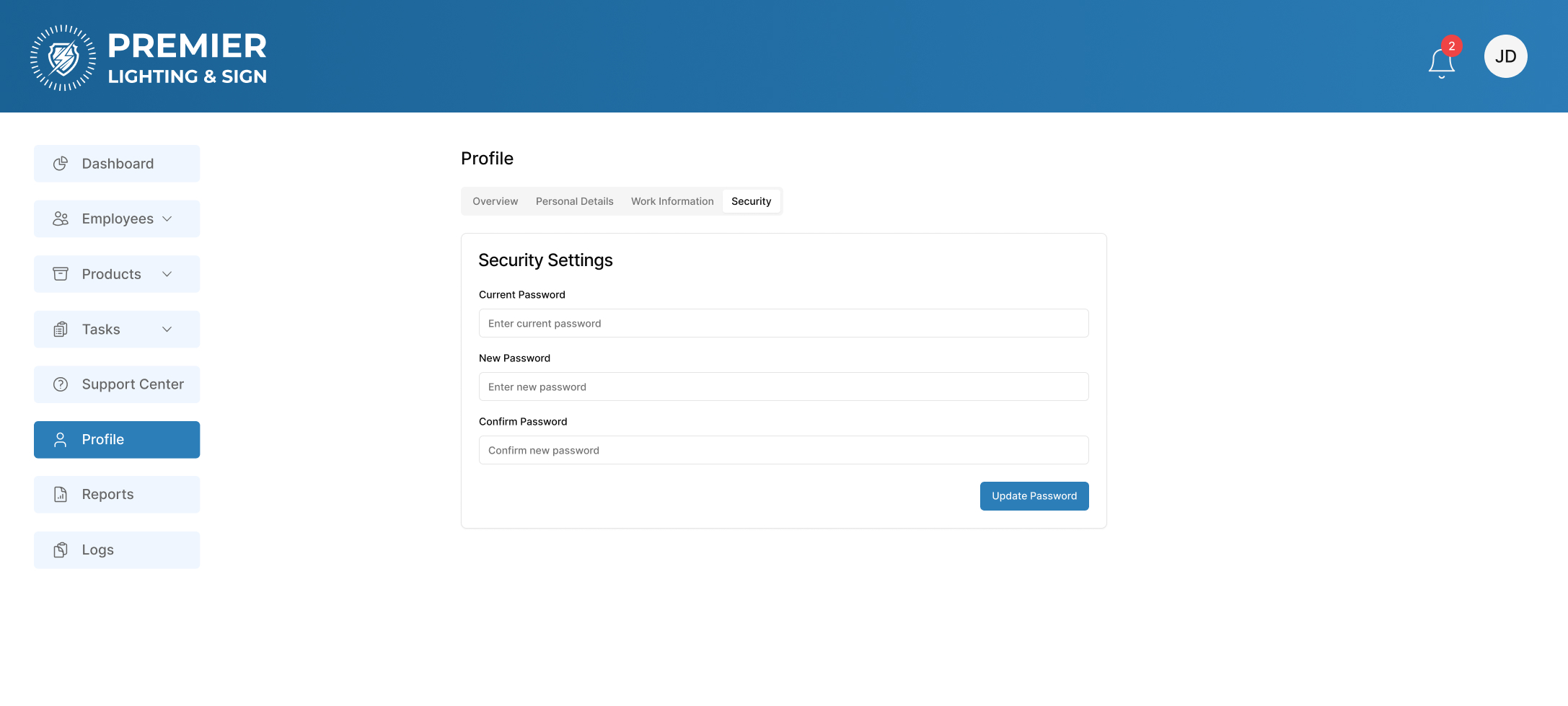This screenshot has width=1568, height=706.
Task: Click the Reports document icon
Action: tap(61, 495)
